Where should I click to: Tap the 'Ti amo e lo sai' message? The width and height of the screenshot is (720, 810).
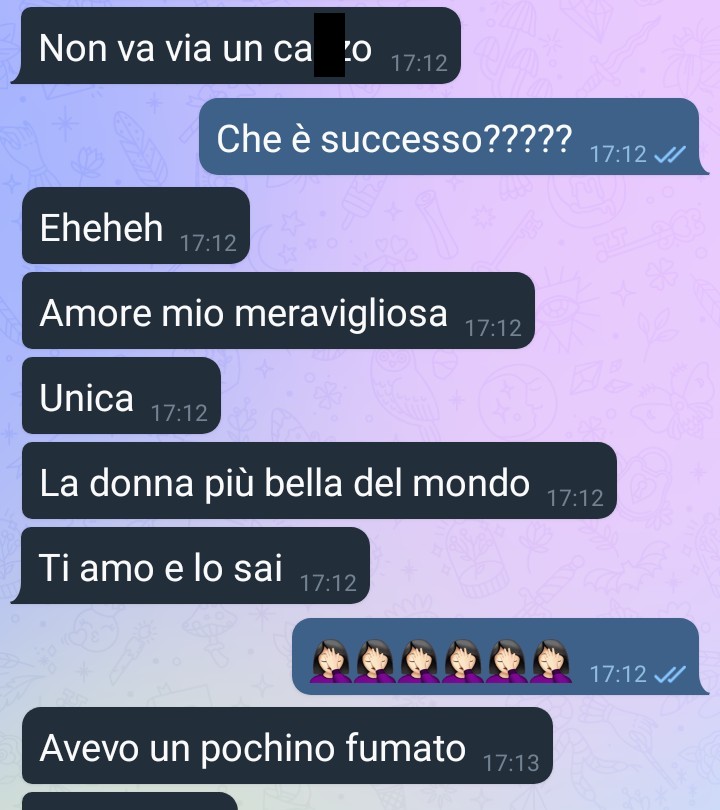pos(191,566)
